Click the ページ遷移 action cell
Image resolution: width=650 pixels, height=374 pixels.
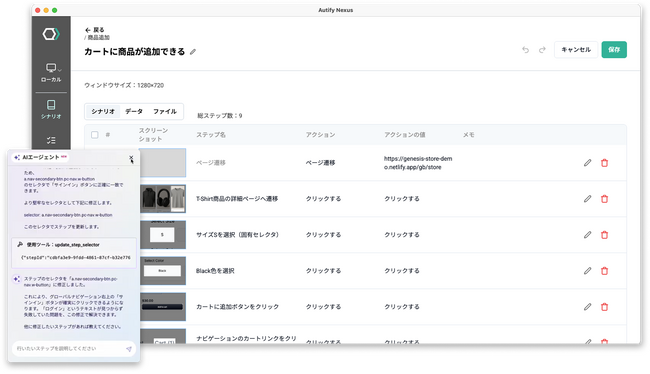pyautogui.click(x=320, y=163)
